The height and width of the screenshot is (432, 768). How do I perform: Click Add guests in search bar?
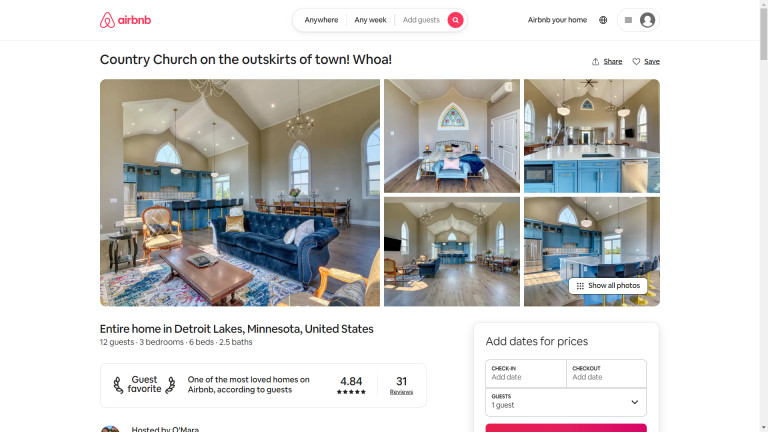click(421, 20)
